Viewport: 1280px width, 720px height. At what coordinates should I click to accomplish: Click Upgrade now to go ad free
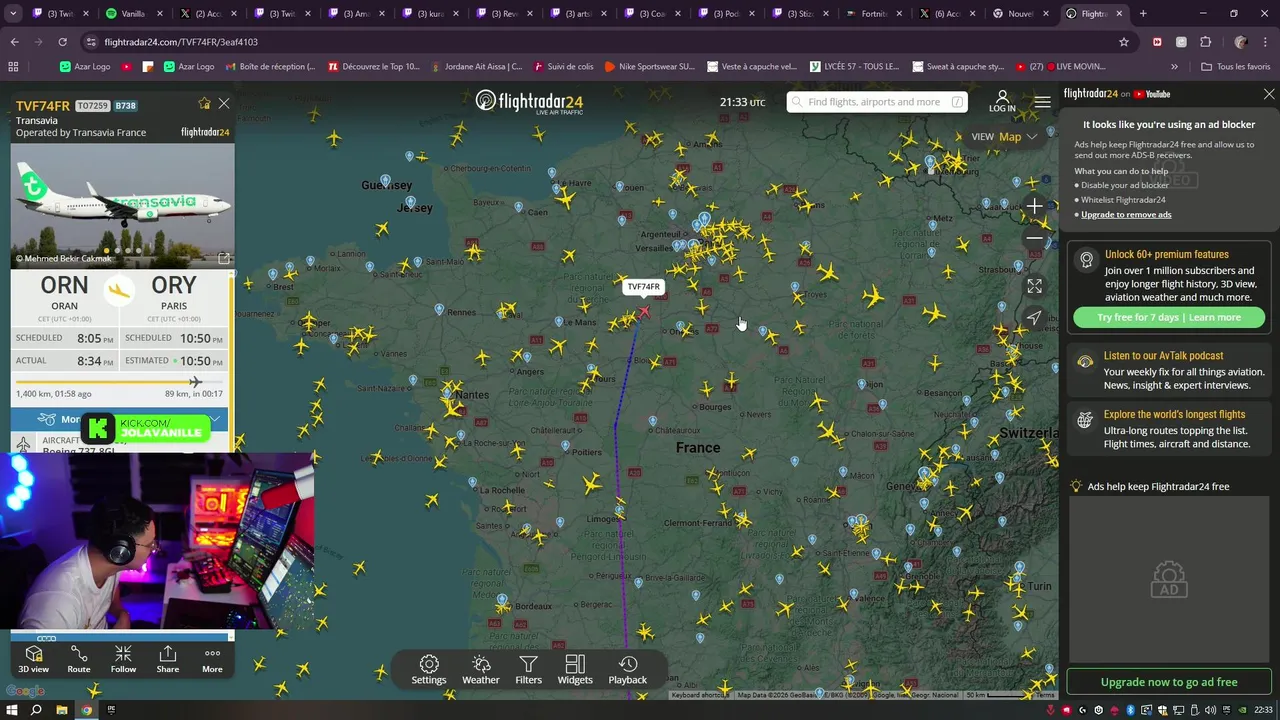(x=1169, y=682)
